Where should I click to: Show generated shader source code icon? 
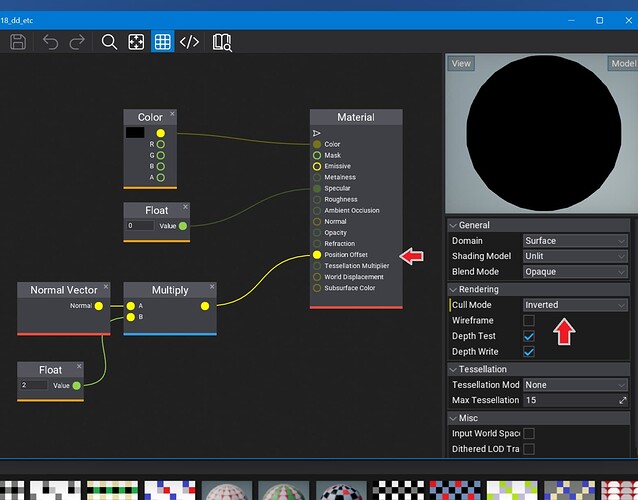(189, 42)
